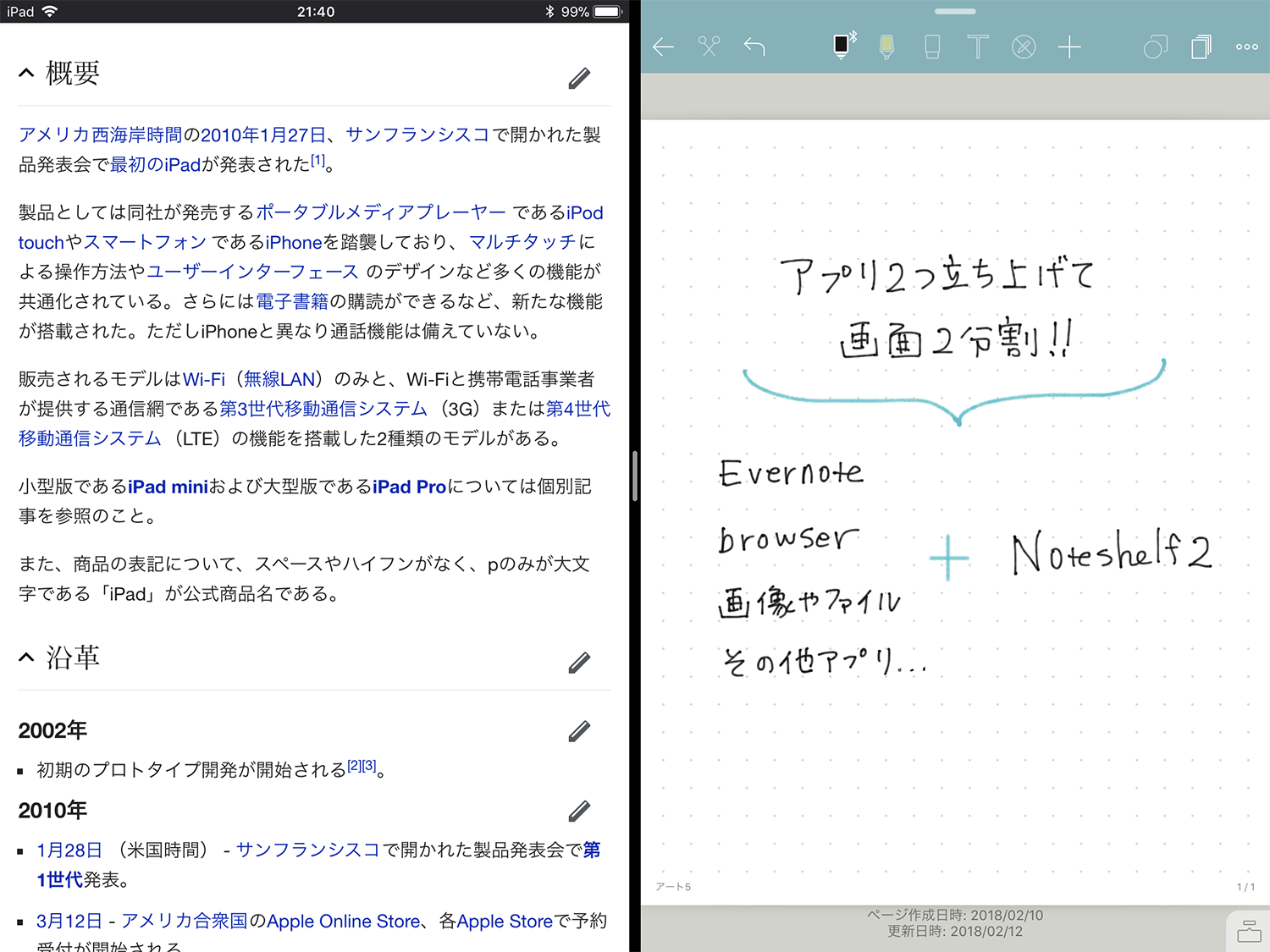Tap the Bluetooth icon in status bar
The image size is (1270, 952).
click(x=549, y=12)
